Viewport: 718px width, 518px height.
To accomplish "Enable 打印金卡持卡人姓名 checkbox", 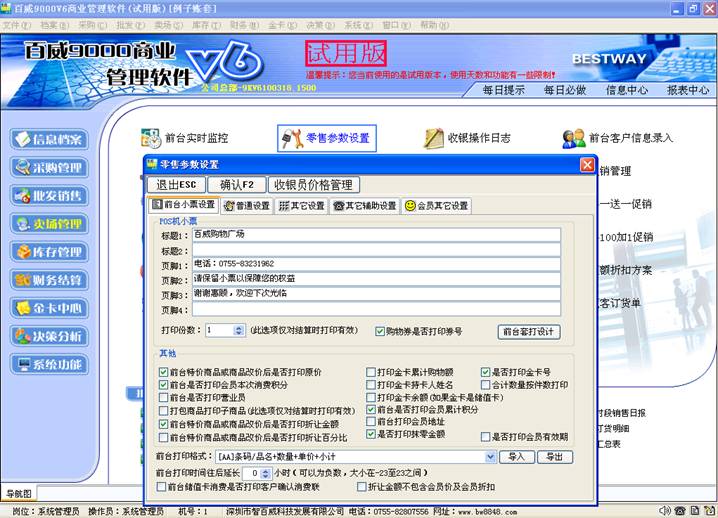I will 371,385.
